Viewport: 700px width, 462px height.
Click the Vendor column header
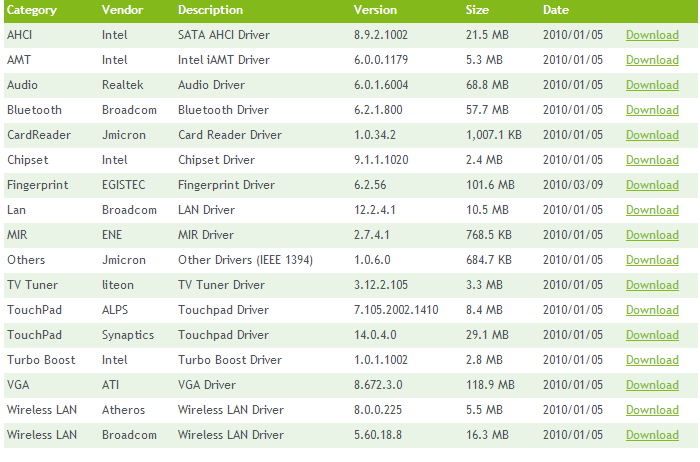122,10
